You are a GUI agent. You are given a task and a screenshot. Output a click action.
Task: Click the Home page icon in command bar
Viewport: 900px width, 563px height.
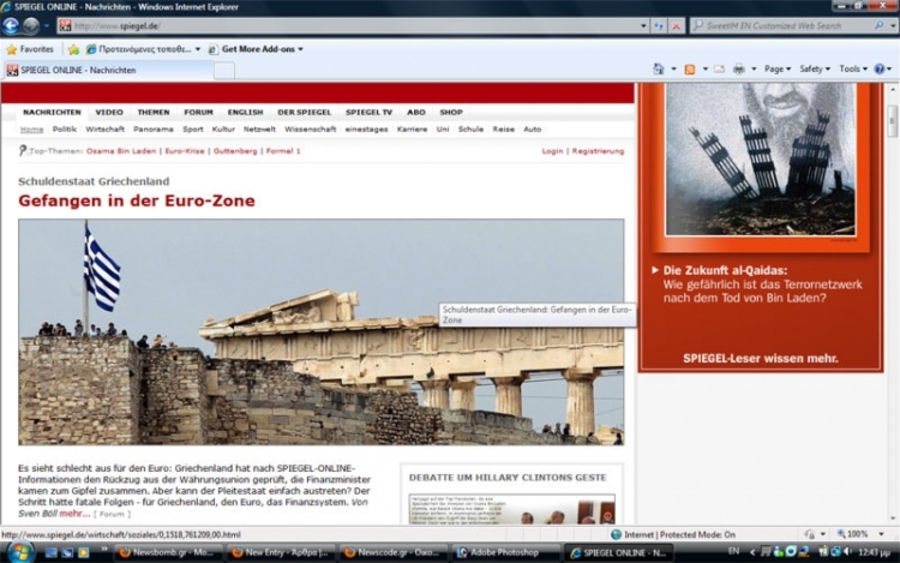click(658, 69)
